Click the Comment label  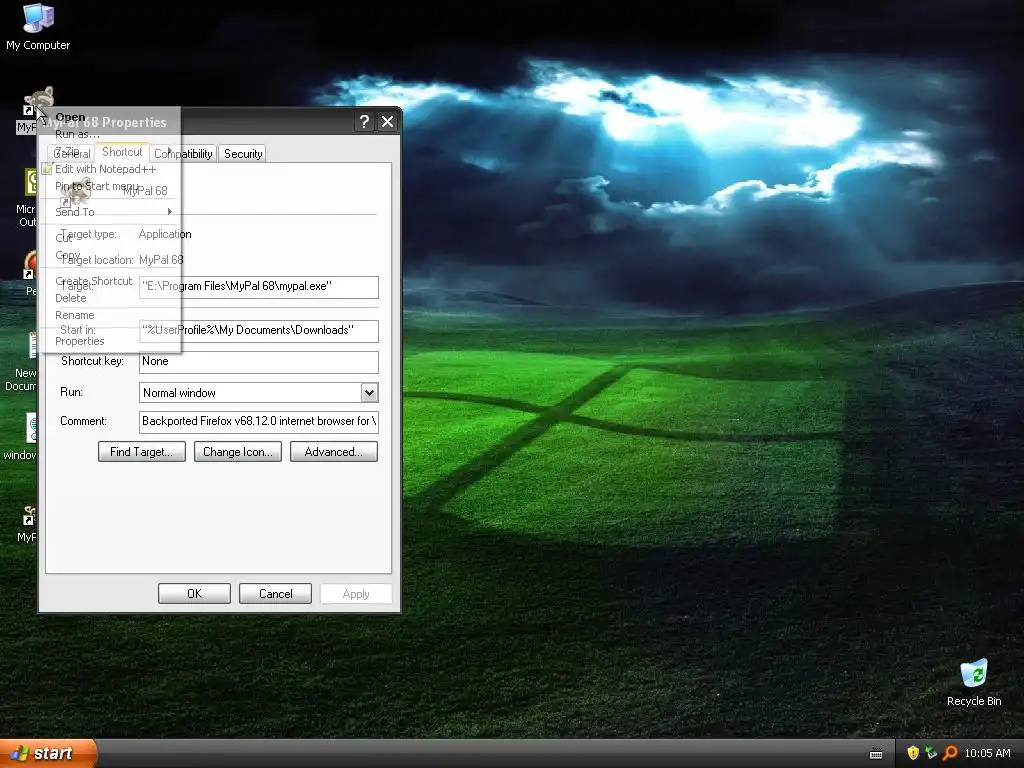(83, 421)
